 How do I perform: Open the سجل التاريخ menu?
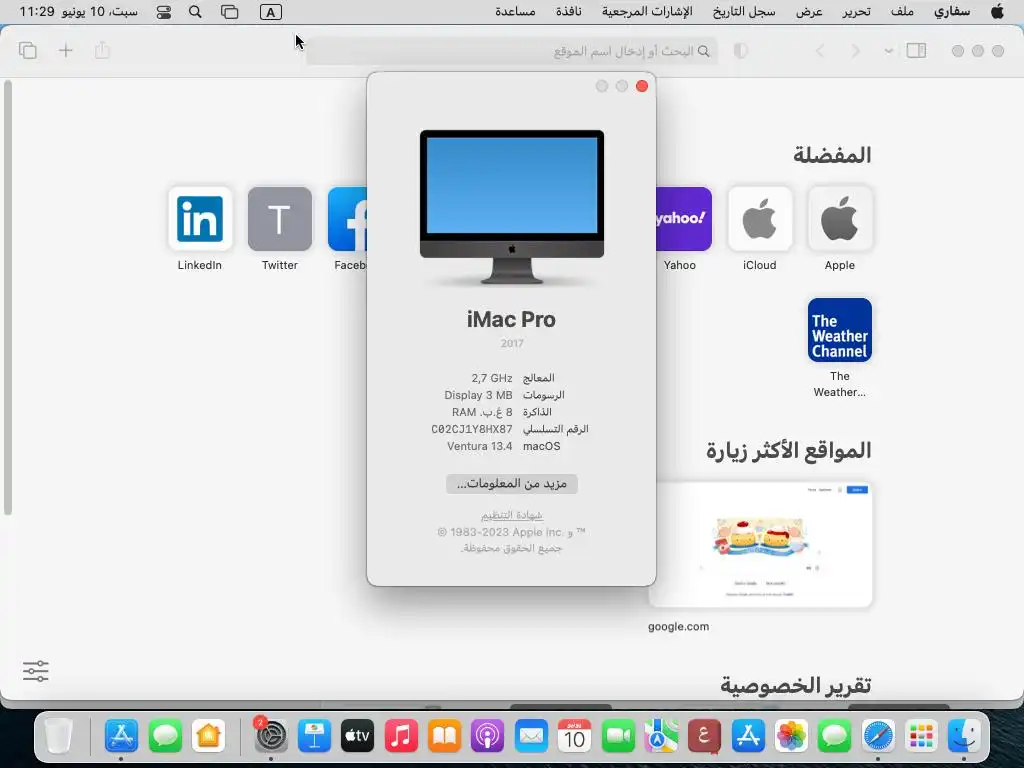744,11
